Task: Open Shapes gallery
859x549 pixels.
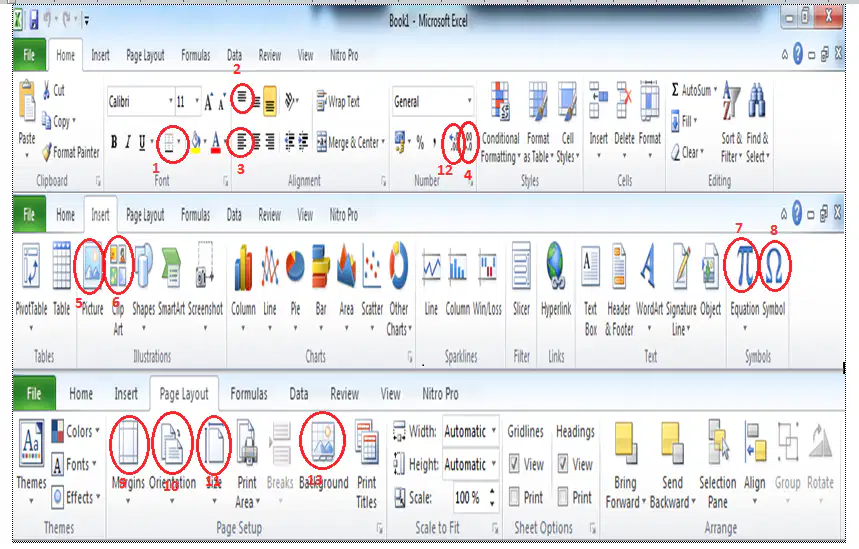Action: (x=144, y=286)
